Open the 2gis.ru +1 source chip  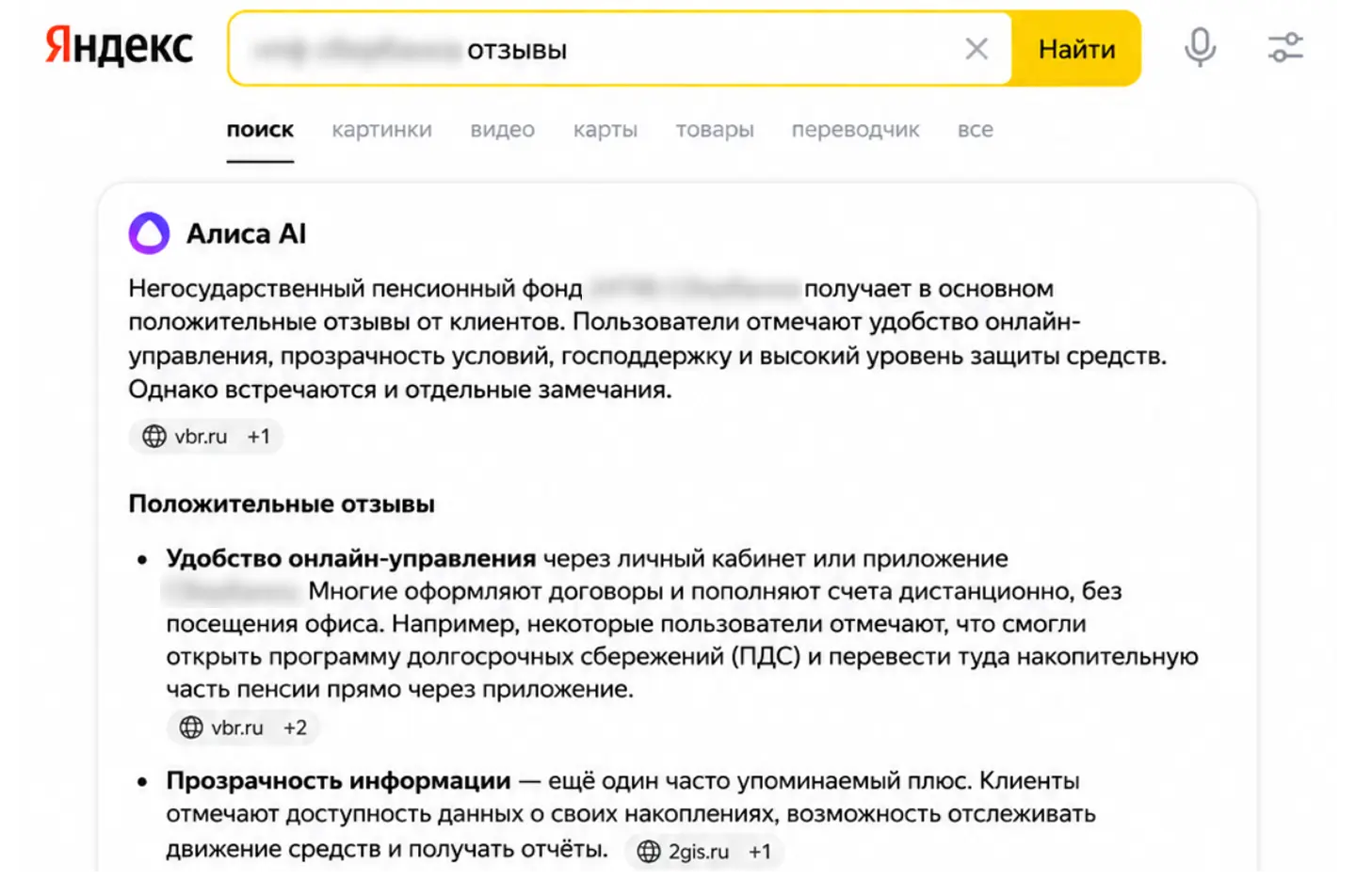703,852
